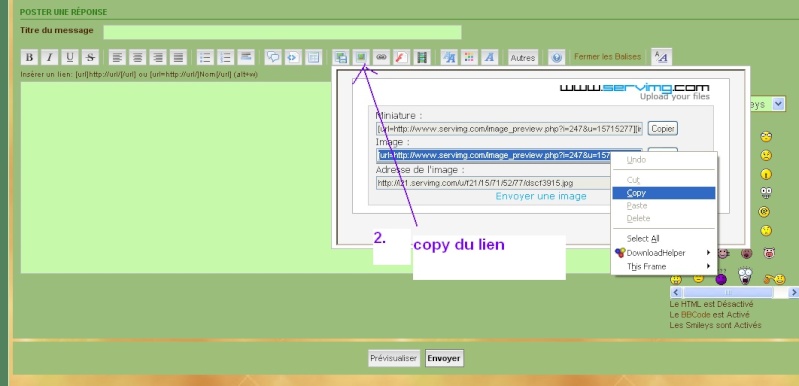799x386 pixels.
Task: Click Undo in the context menu
Action: pyautogui.click(x=663, y=160)
